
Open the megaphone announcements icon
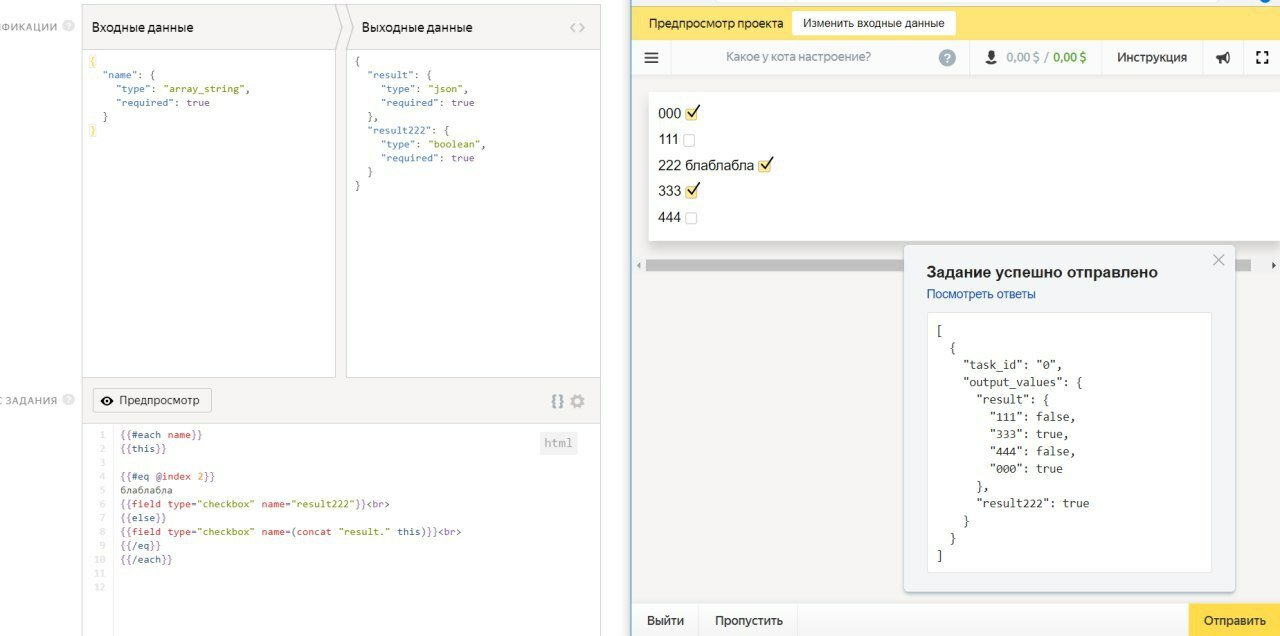coord(1222,58)
